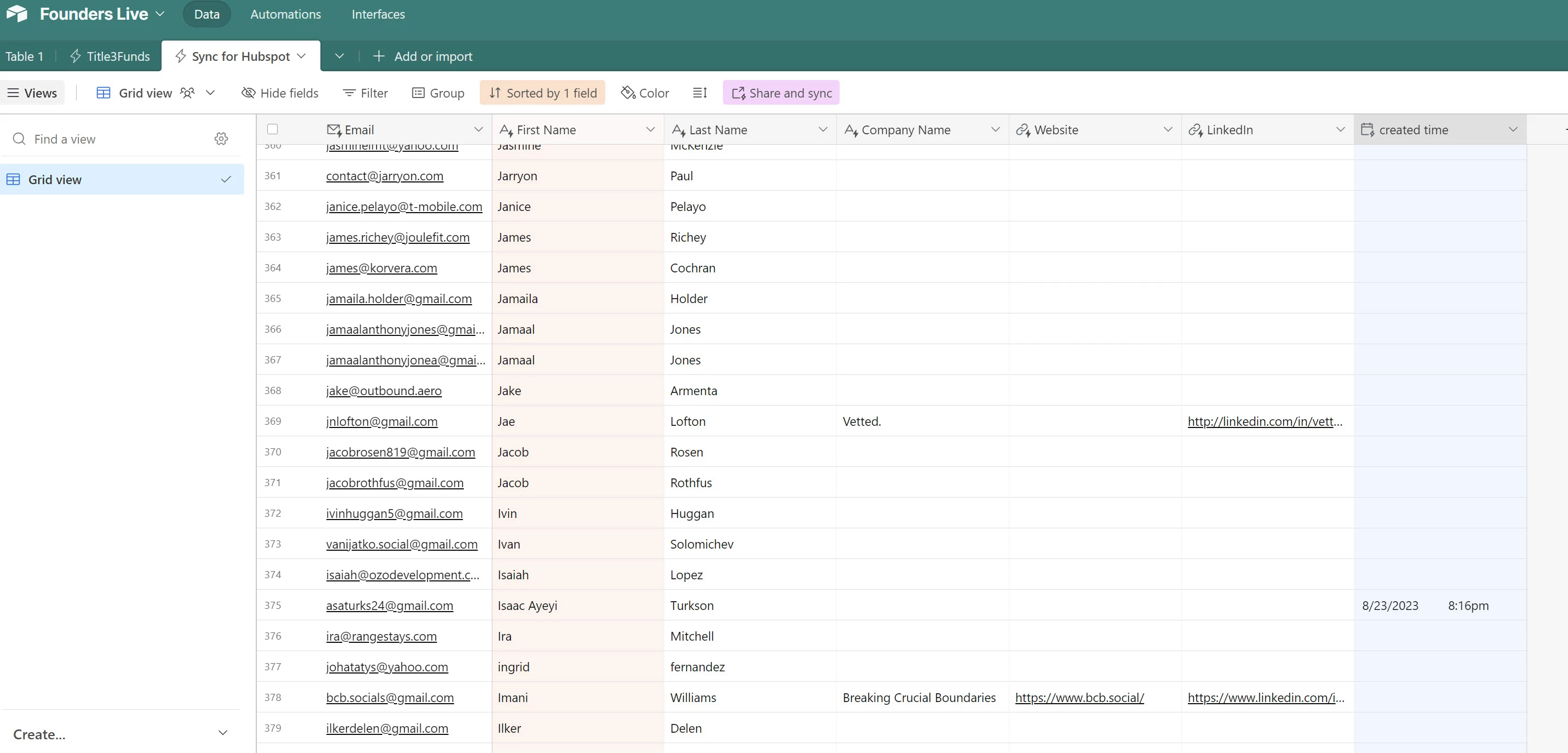Switch to the Automations tab
The width and height of the screenshot is (1568, 753).
click(285, 14)
